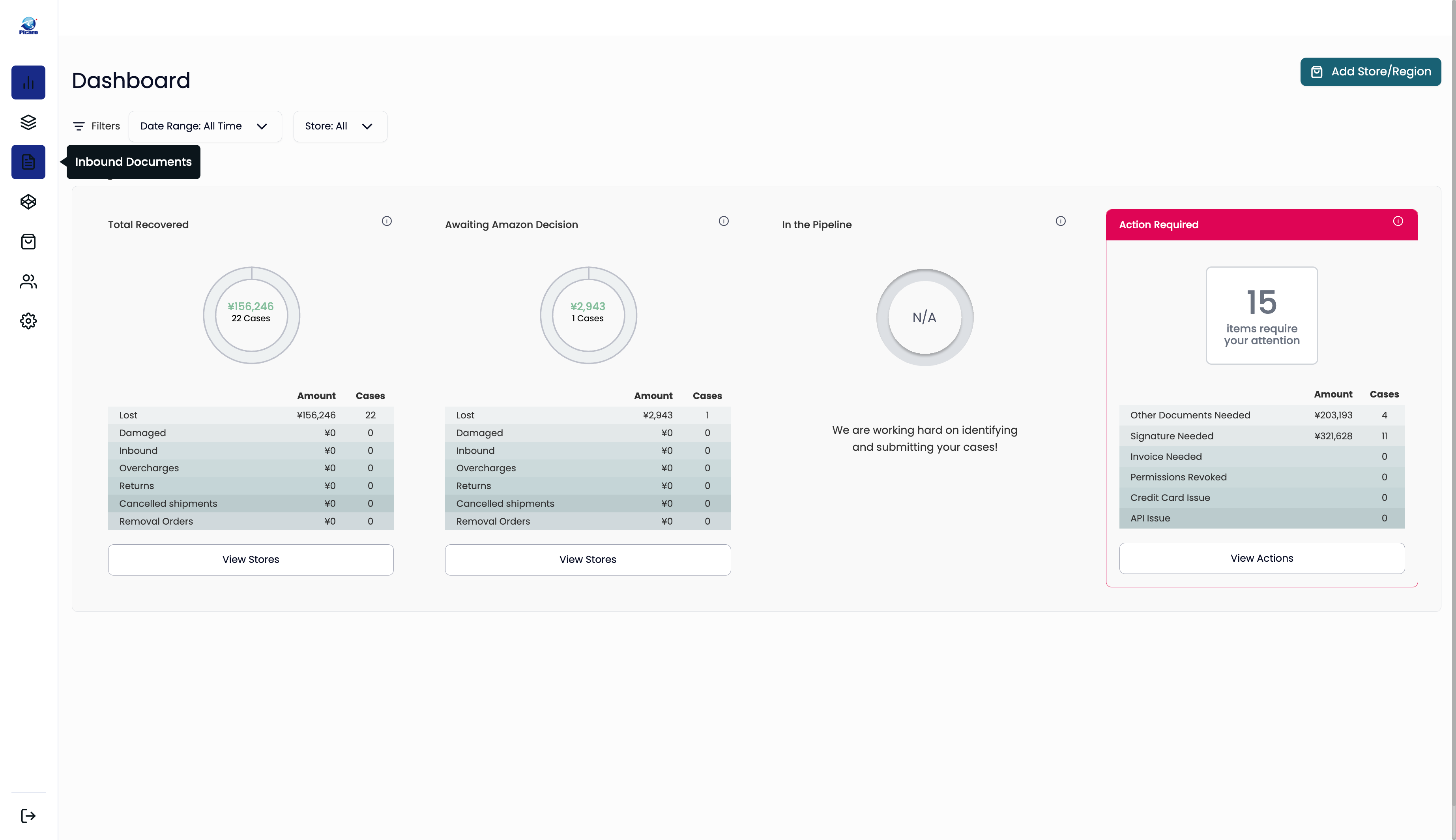Open the Store: All dropdown
This screenshot has height=840, width=1456.
tap(340, 126)
